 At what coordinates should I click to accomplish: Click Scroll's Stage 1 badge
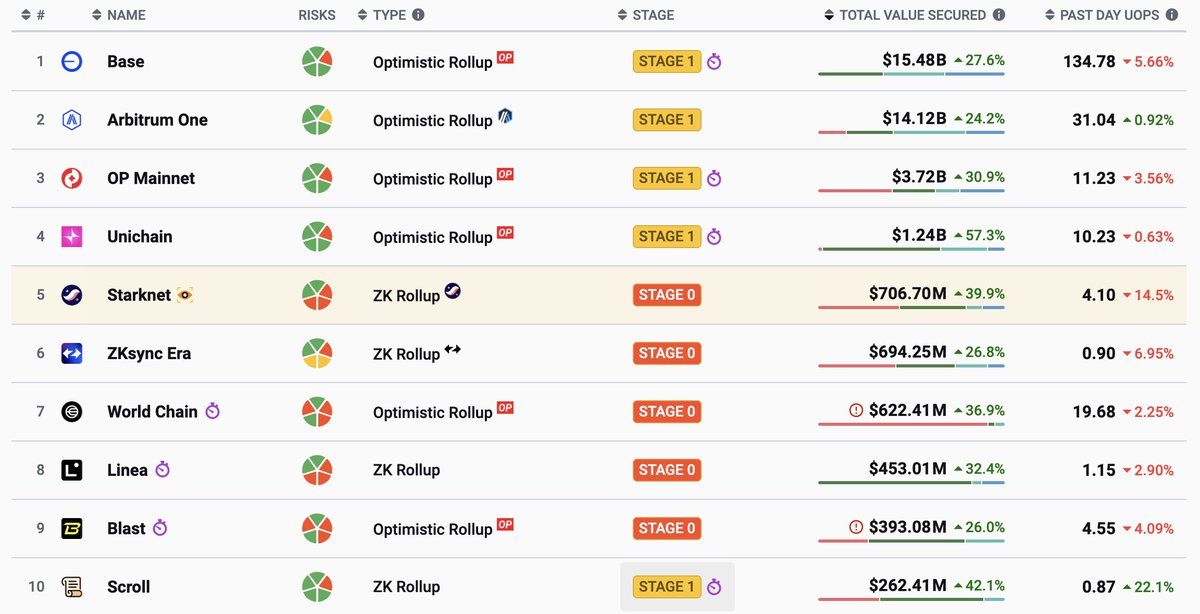pos(667,587)
